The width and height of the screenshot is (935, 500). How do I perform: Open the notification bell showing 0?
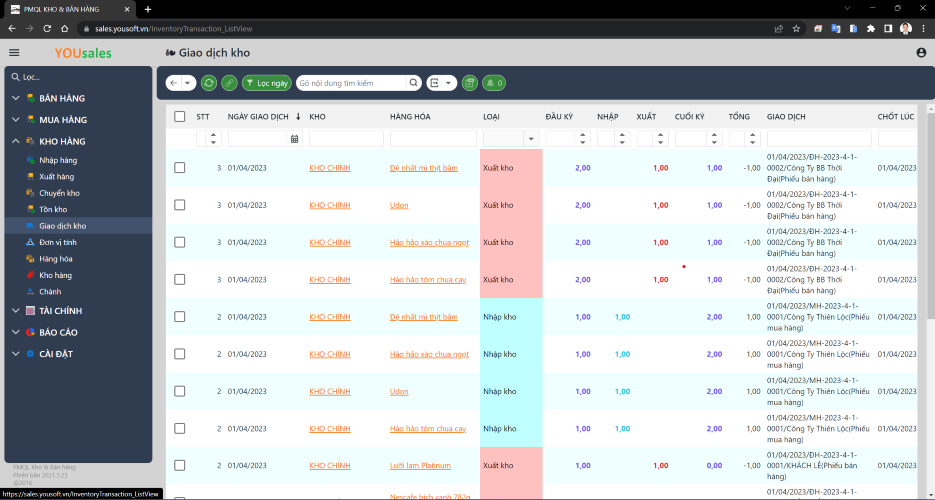pos(494,83)
